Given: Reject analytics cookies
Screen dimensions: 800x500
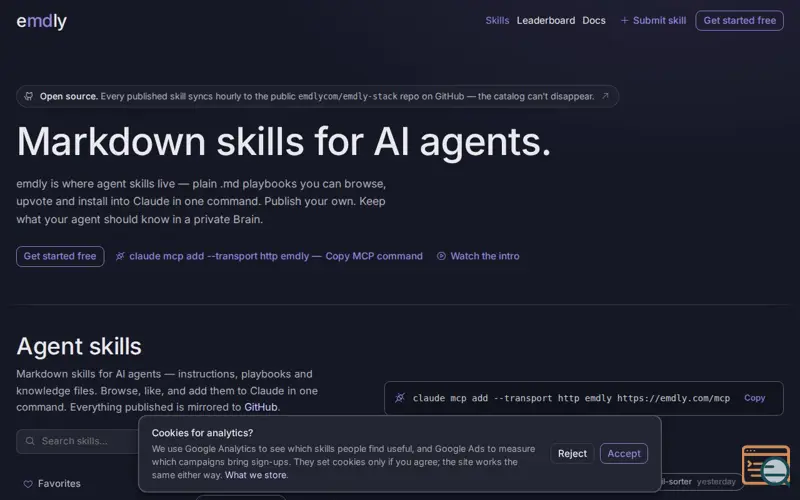Looking at the screenshot, I should (572, 454).
